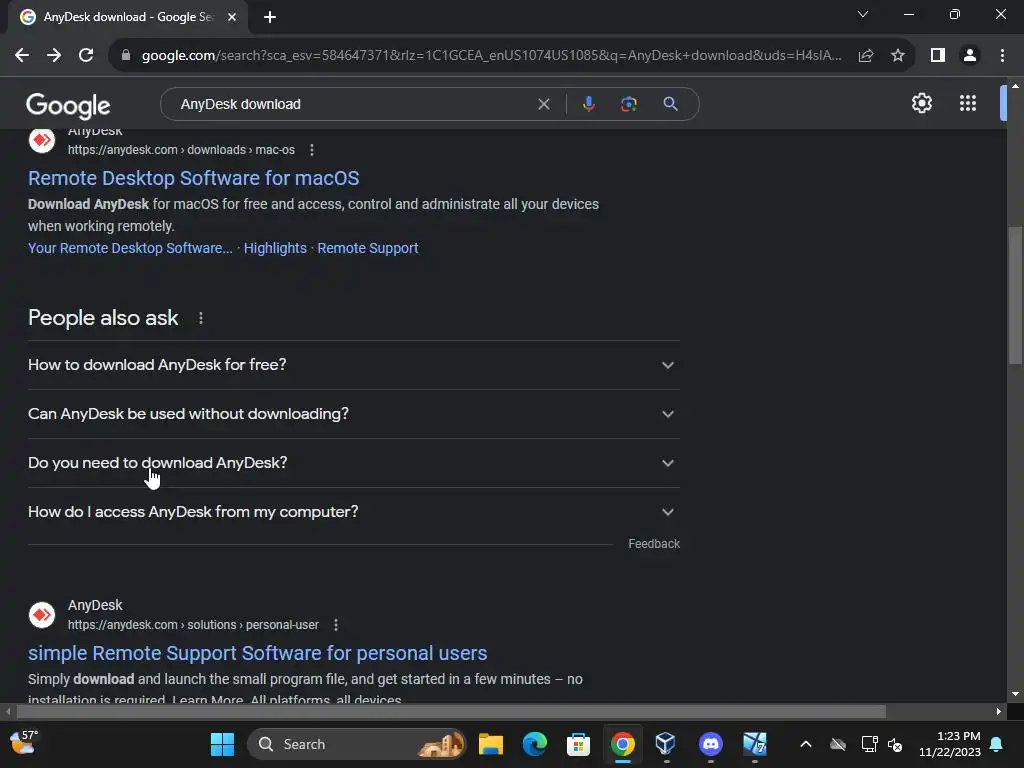Open the Remote Support sitelink
1024x768 pixels.
[368, 248]
